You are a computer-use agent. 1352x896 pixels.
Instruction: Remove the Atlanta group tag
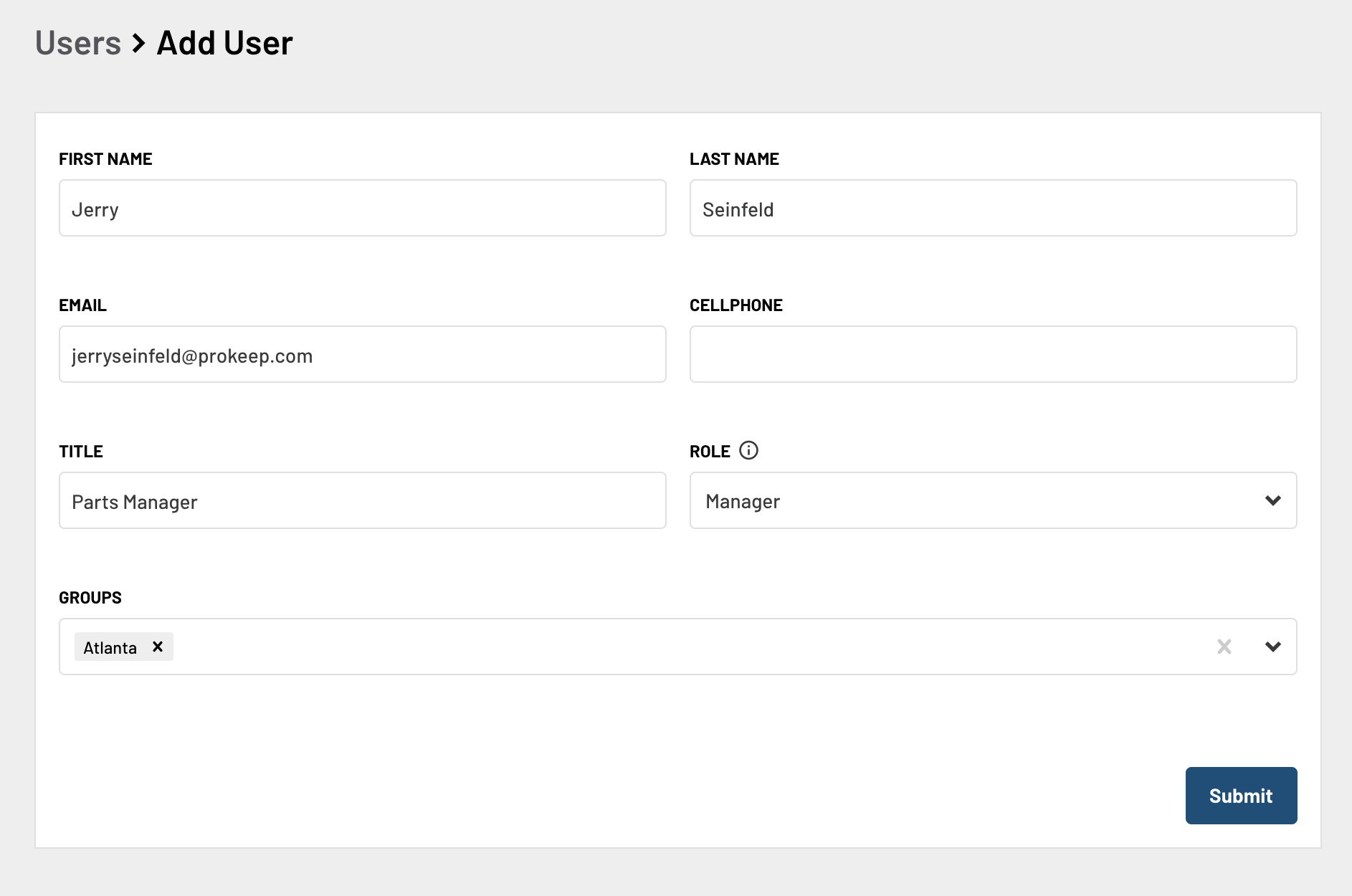pyautogui.click(x=158, y=647)
